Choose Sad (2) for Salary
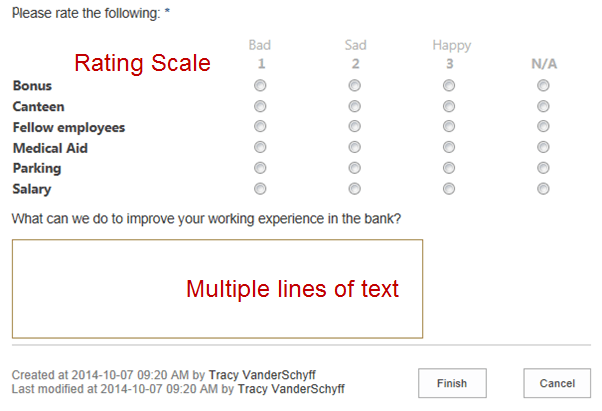 355,188
